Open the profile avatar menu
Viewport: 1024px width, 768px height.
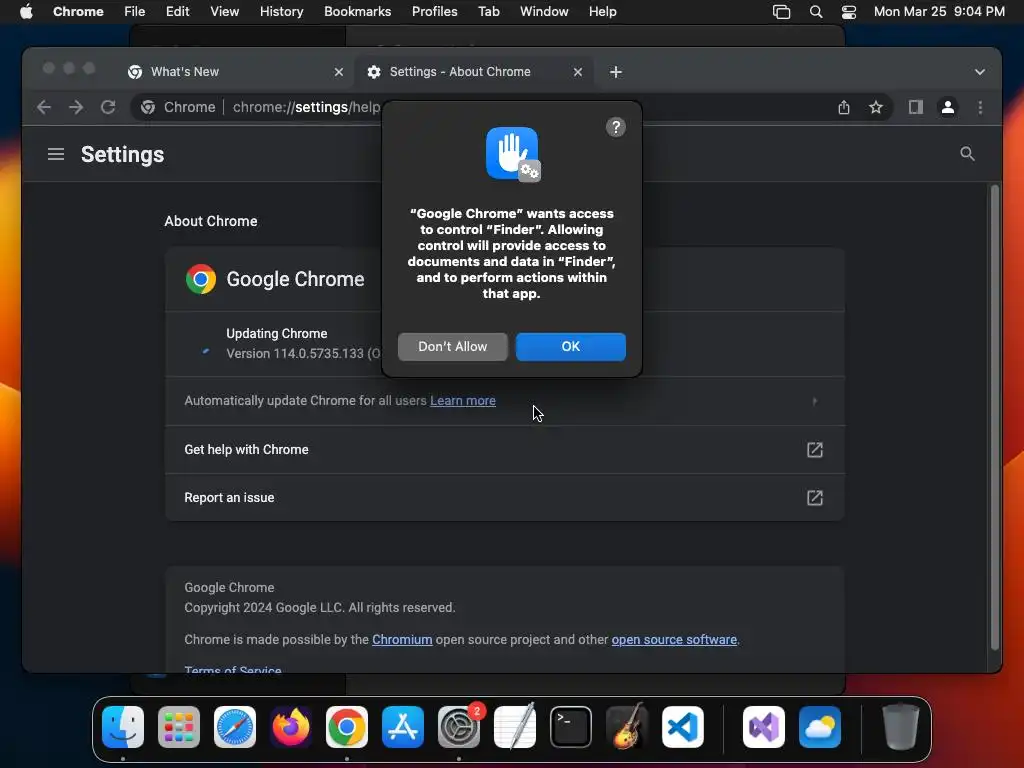click(948, 107)
